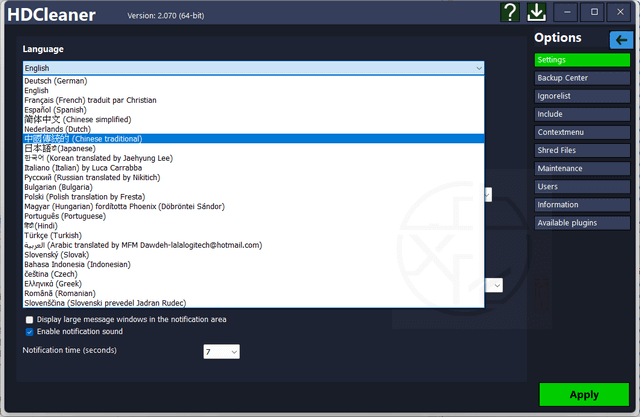Select Chinese simplified language
Screen dimensions: 640x417
(x=253, y=120)
